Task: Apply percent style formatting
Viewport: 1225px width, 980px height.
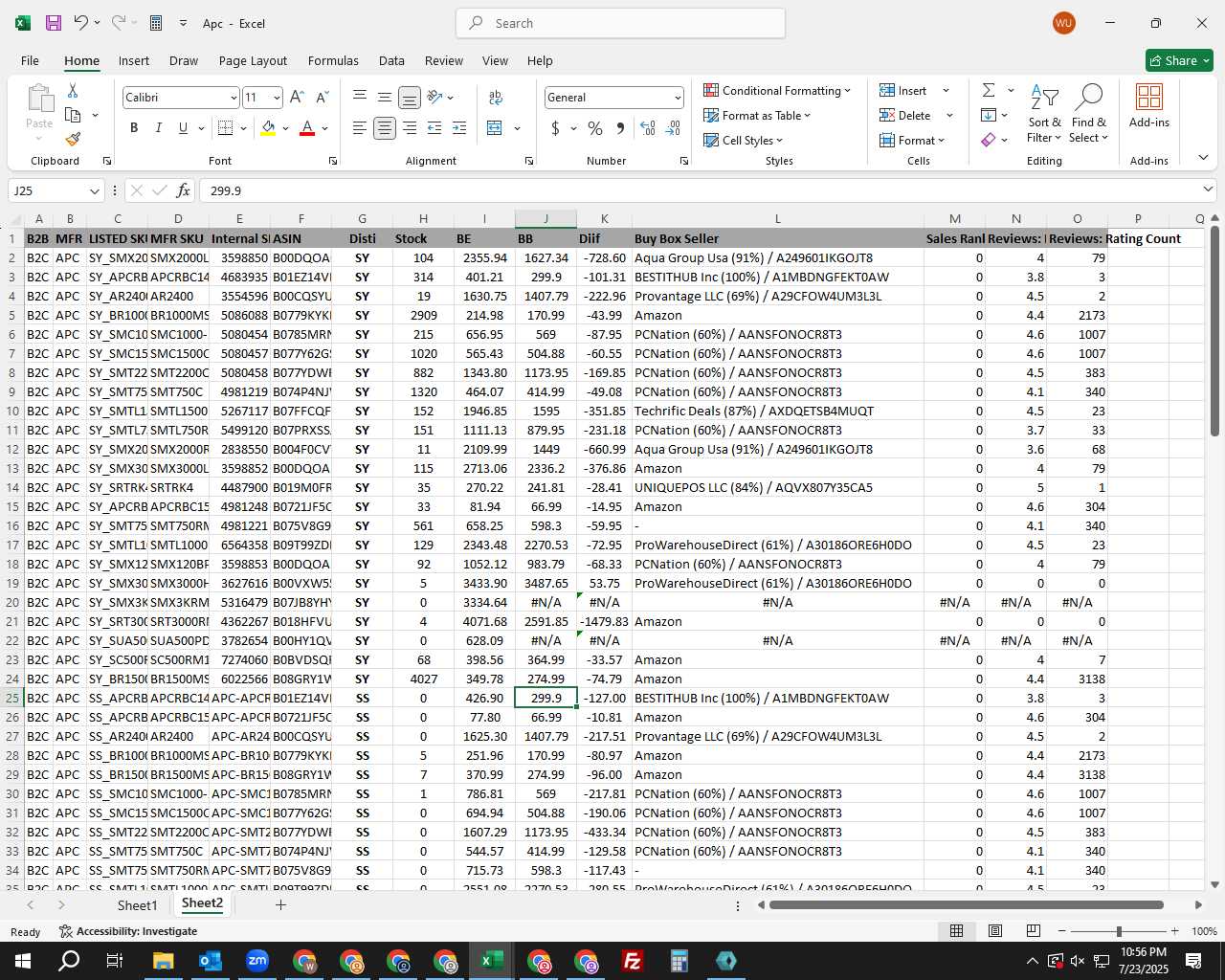Action: point(595,128)
